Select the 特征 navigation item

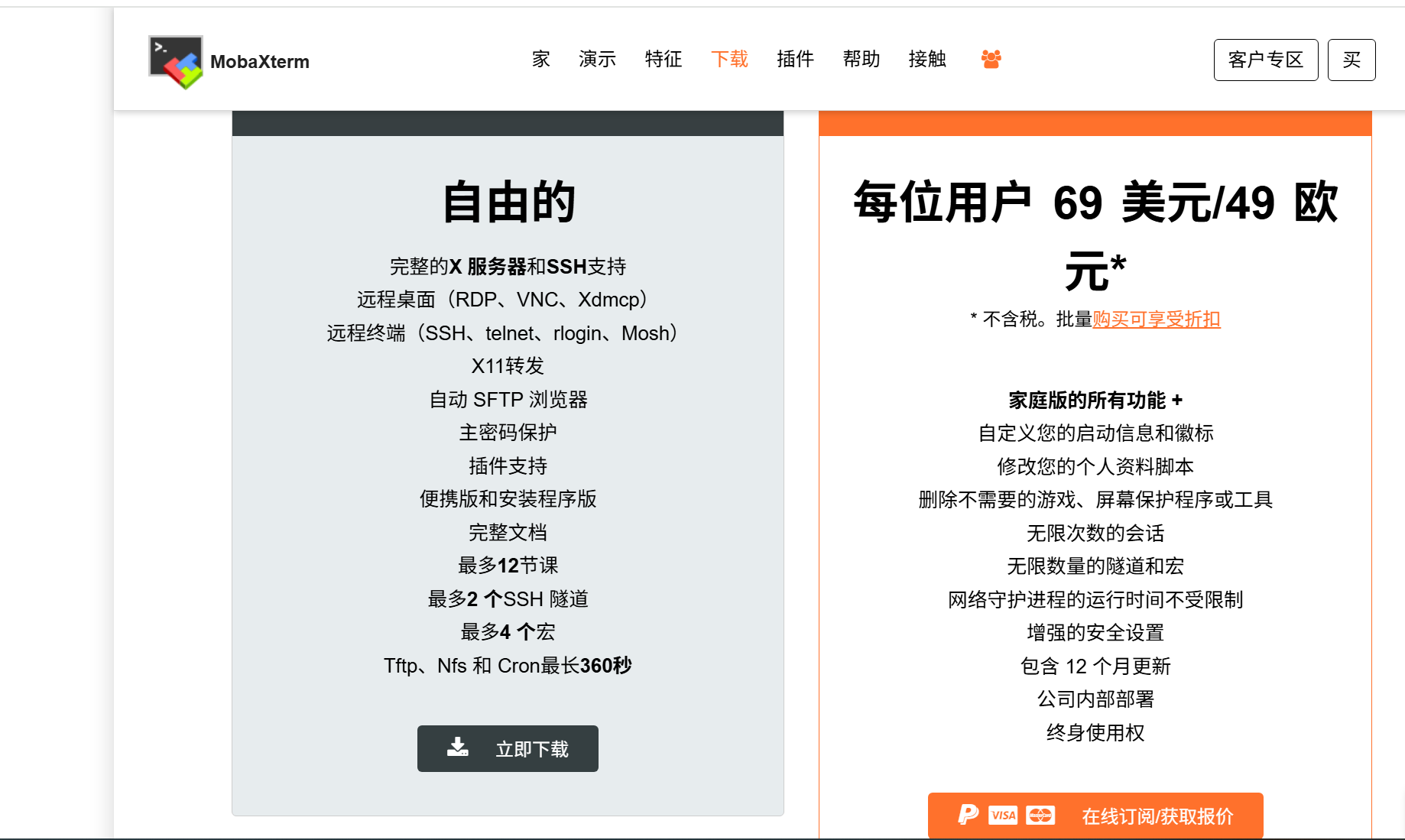664,59
